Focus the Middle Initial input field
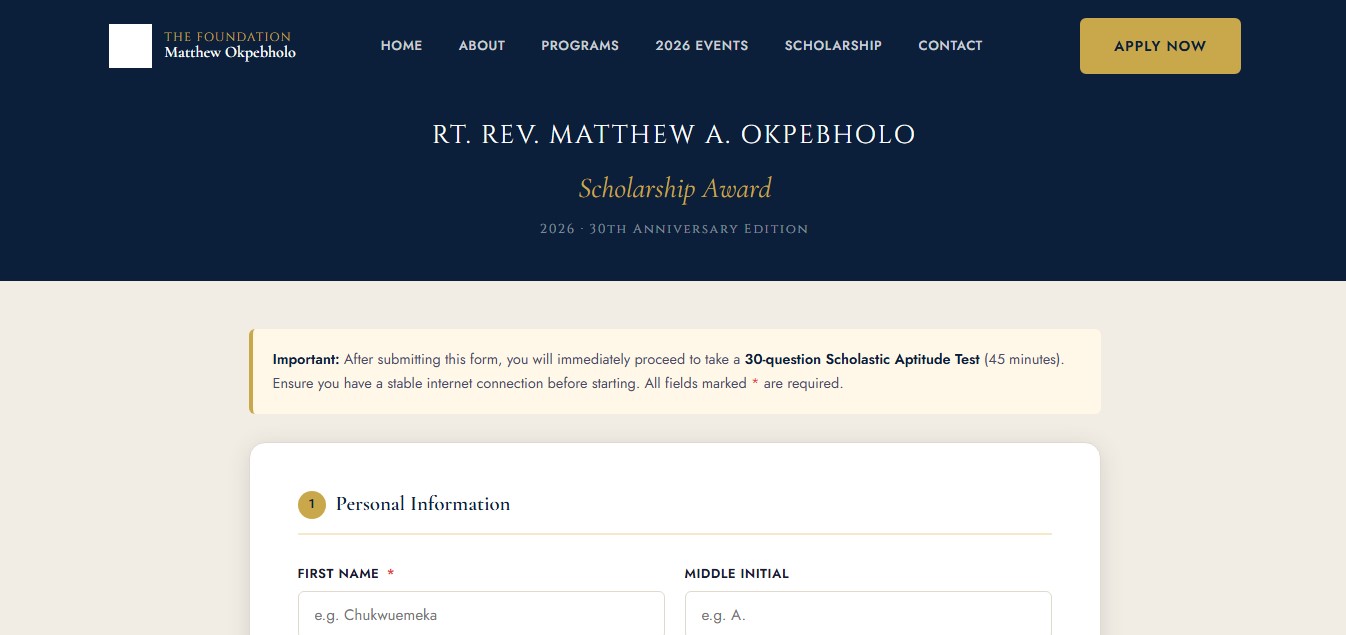 (x=868, y=614)
